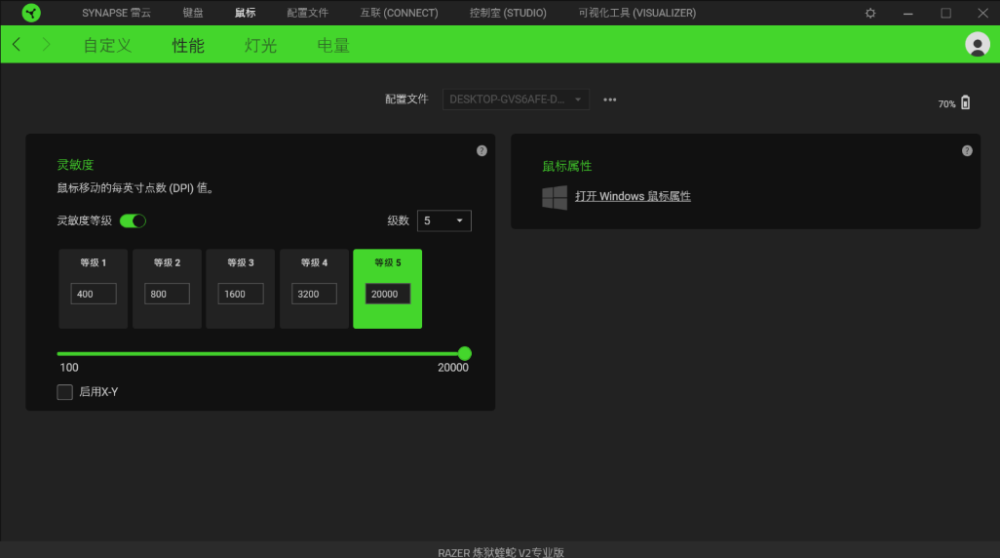
Task: Go forward with the right arrow
Action: (46, 45)
